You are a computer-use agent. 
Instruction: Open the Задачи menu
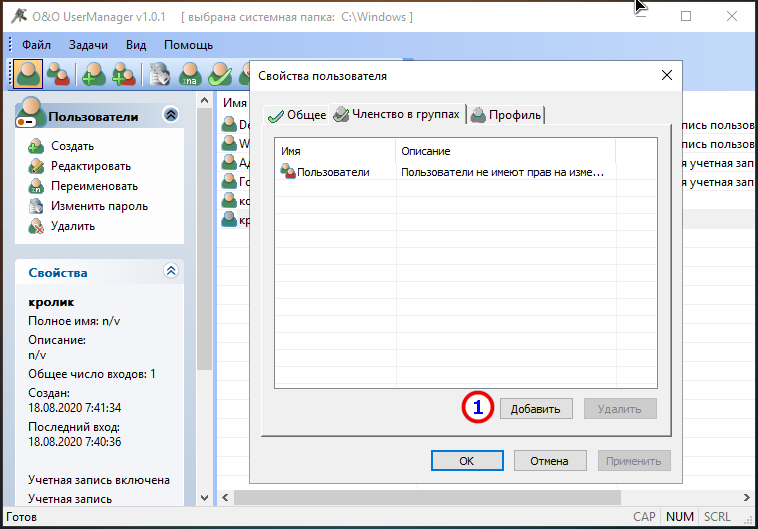88,45
